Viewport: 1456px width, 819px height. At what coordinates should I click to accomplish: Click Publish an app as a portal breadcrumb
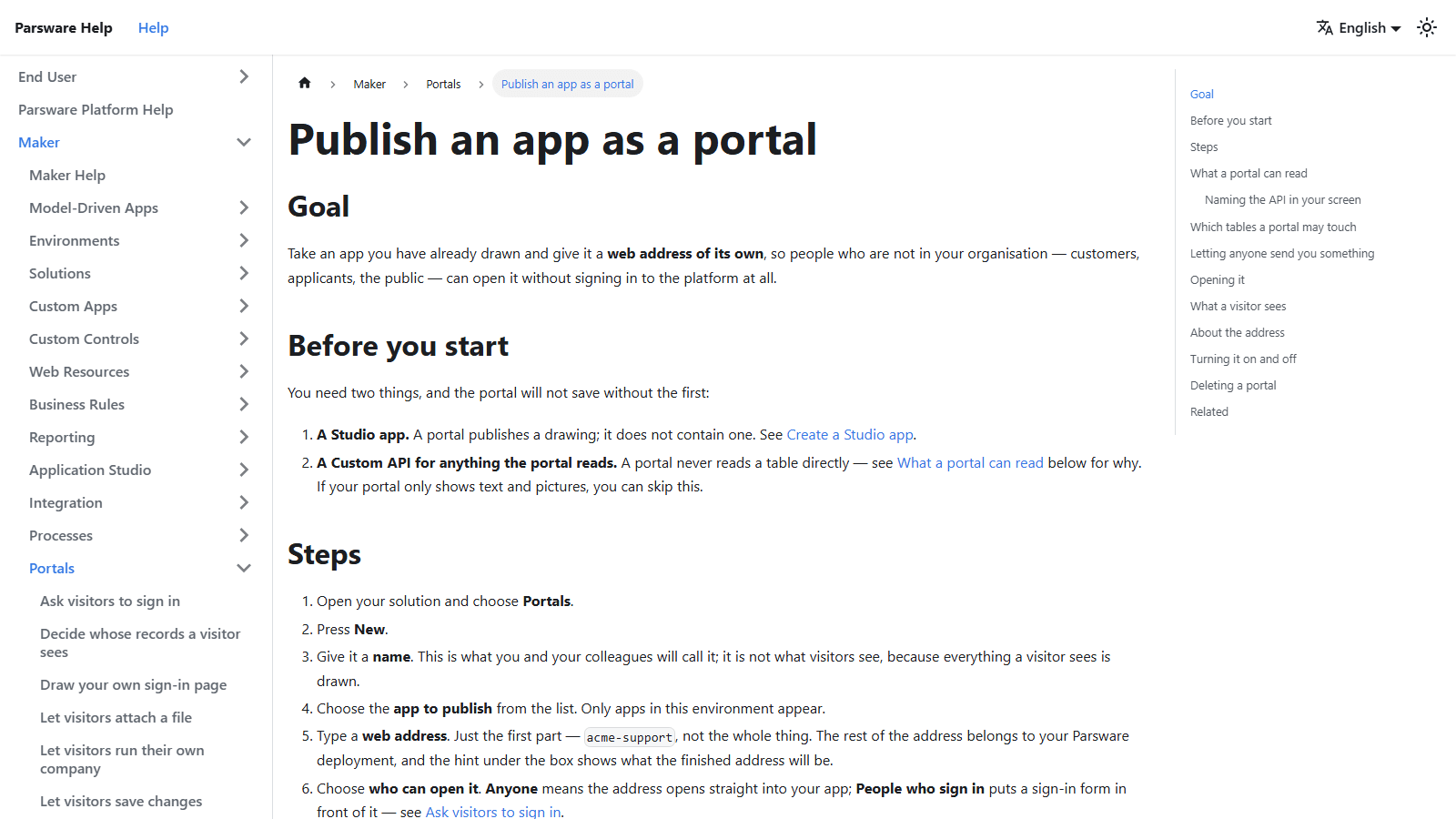click(x=568, y=84)
